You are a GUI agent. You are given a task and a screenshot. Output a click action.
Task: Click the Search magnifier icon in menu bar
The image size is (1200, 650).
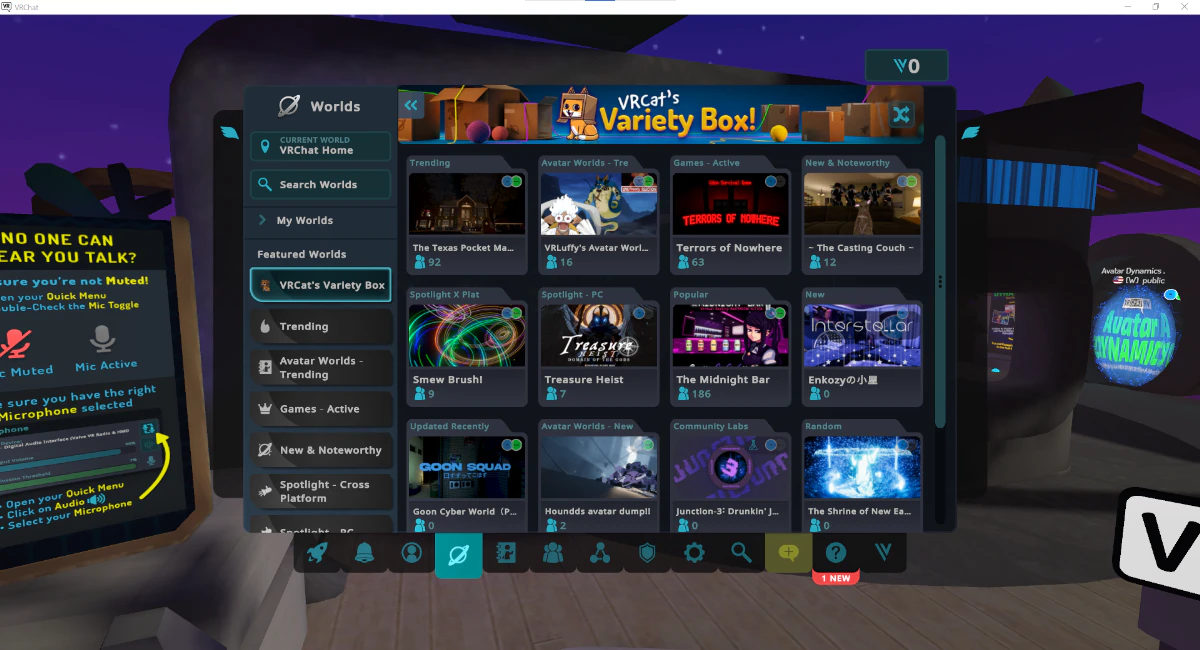pyautogui.click(x=741, y=553)
